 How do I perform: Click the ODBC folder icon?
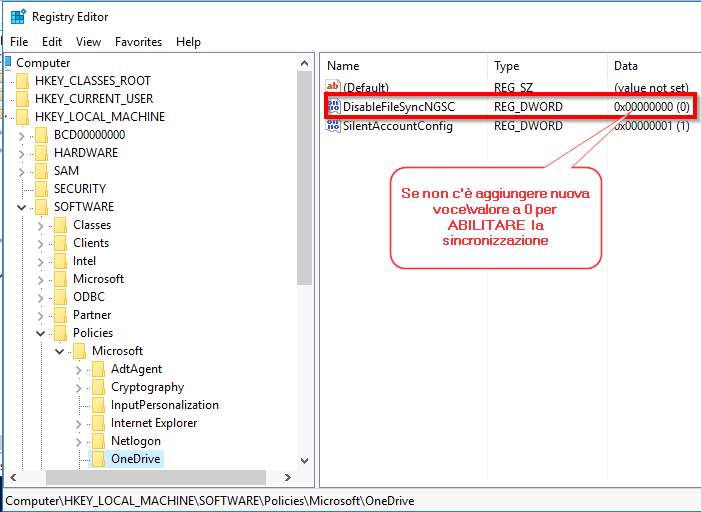click(x=60, y=297)
